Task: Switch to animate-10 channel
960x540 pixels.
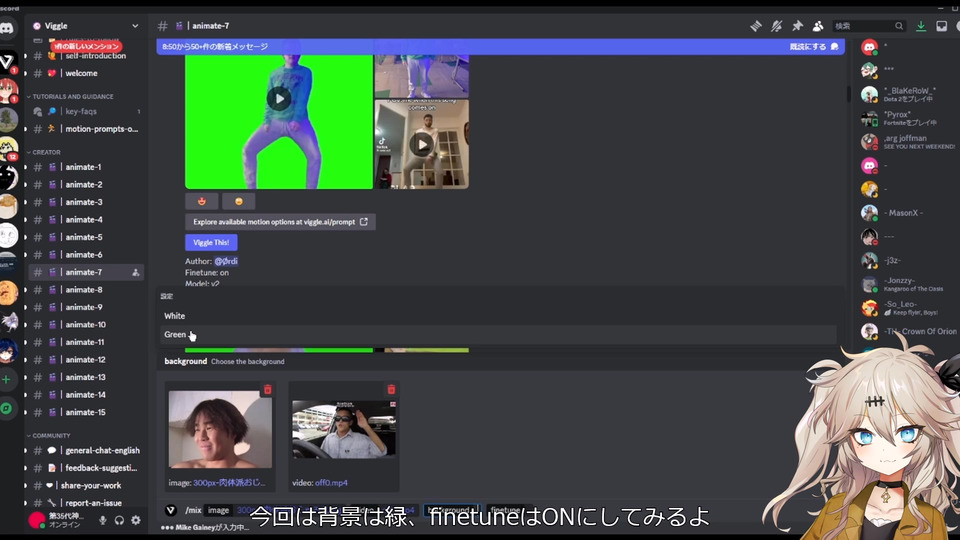Action: pos(86,324)
